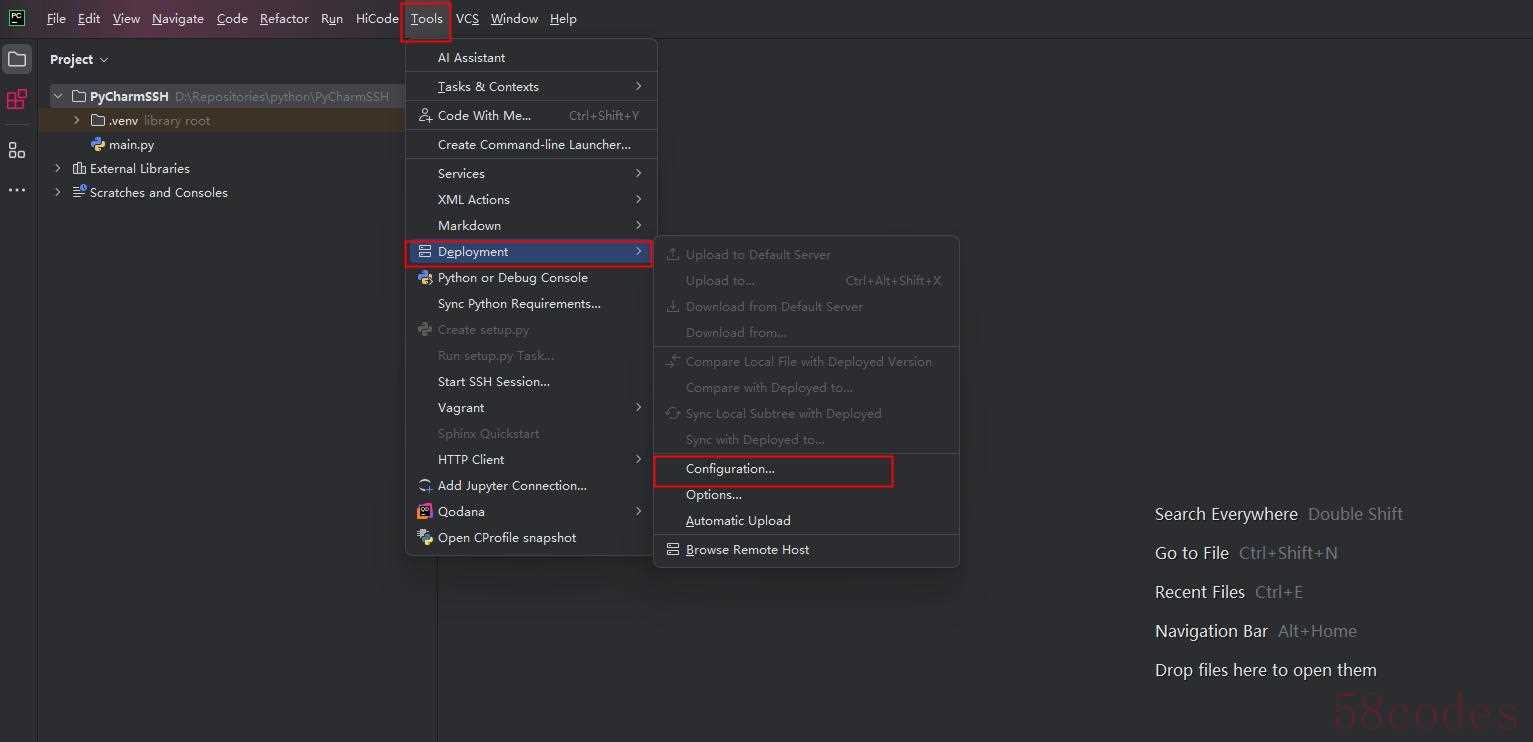Click the Open CProfile snapshot icon
Screen dimensions: 1533x742
[425, 538]
